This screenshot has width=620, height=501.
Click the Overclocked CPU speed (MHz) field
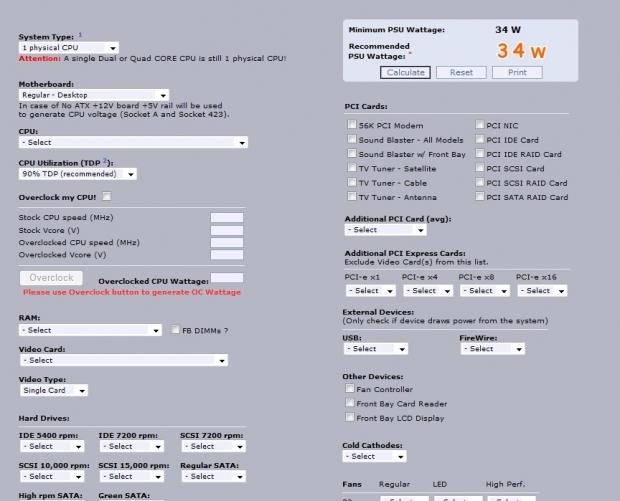click(227, 242)
